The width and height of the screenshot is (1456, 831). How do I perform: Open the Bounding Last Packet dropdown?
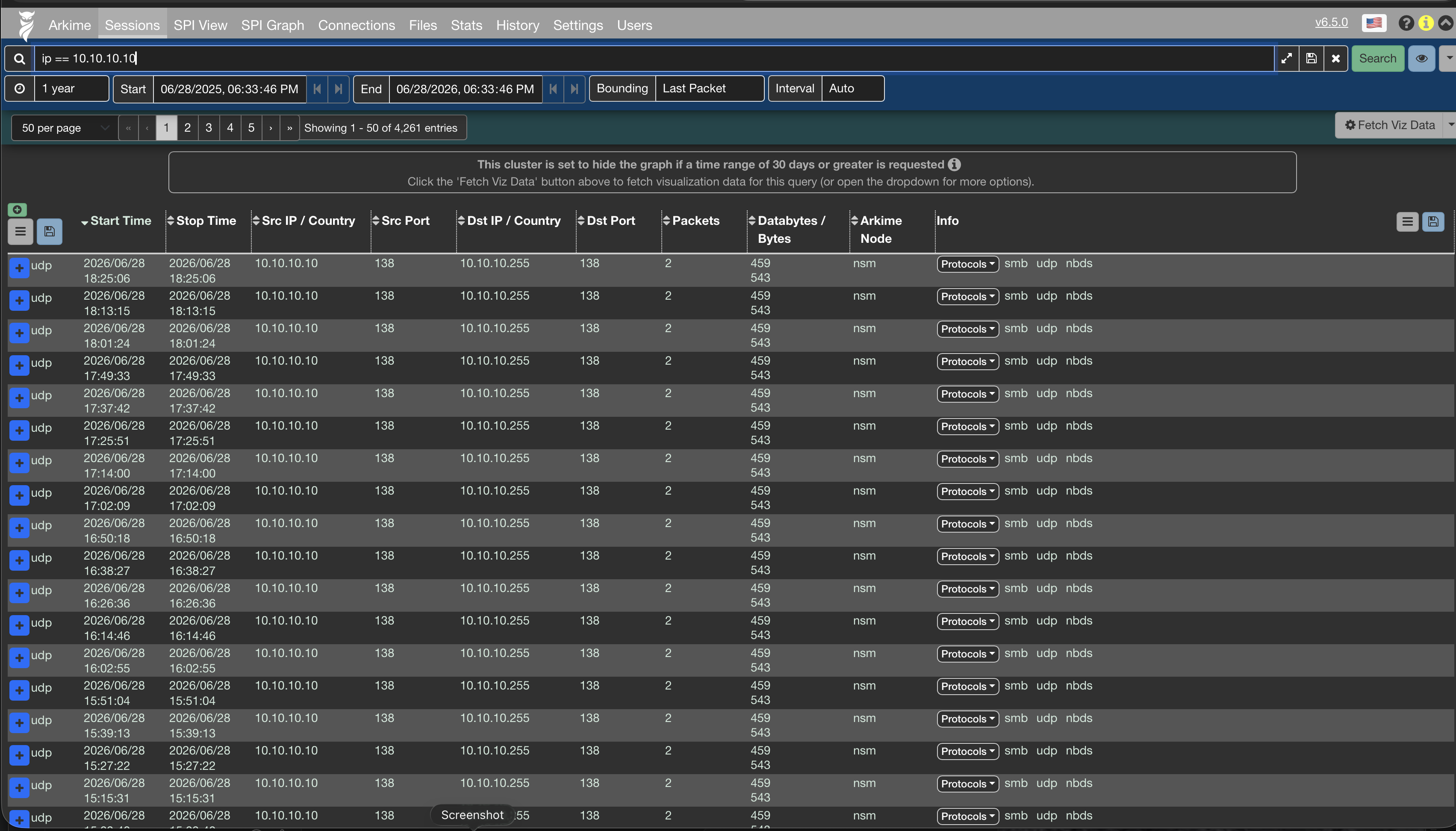(710, 88)
